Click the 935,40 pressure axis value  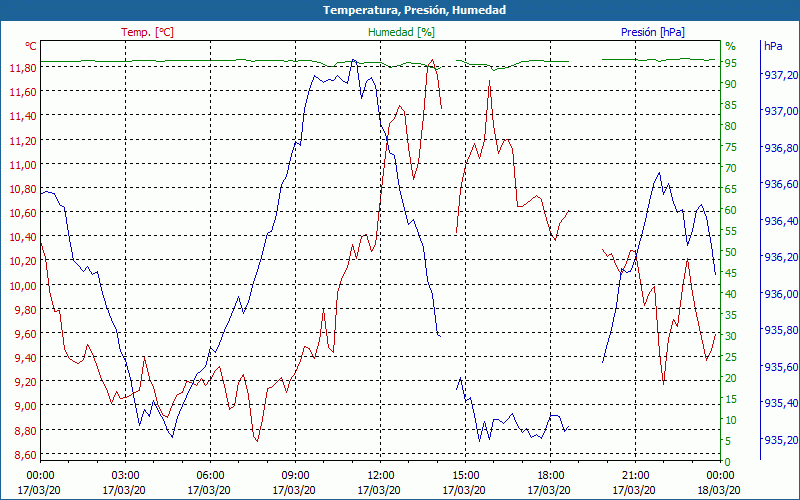point(780,403)
